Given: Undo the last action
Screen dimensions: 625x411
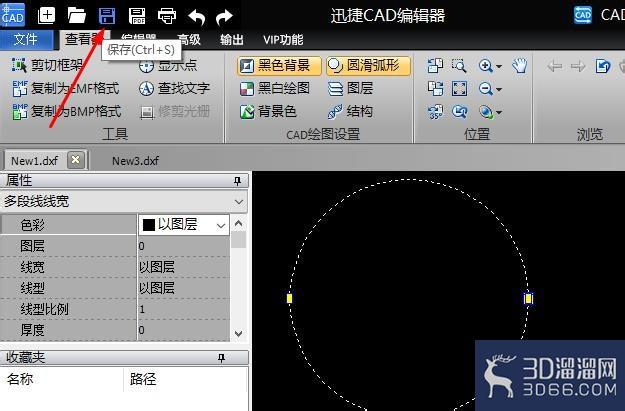Looking at the screenshot, I should (196, 17).
